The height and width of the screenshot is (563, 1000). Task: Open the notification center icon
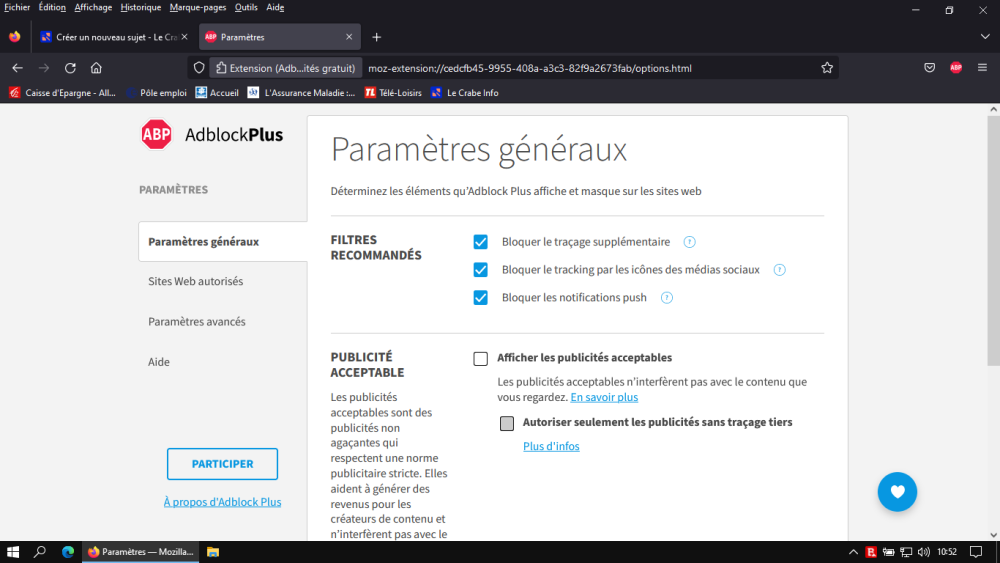(x=976, y=552)
